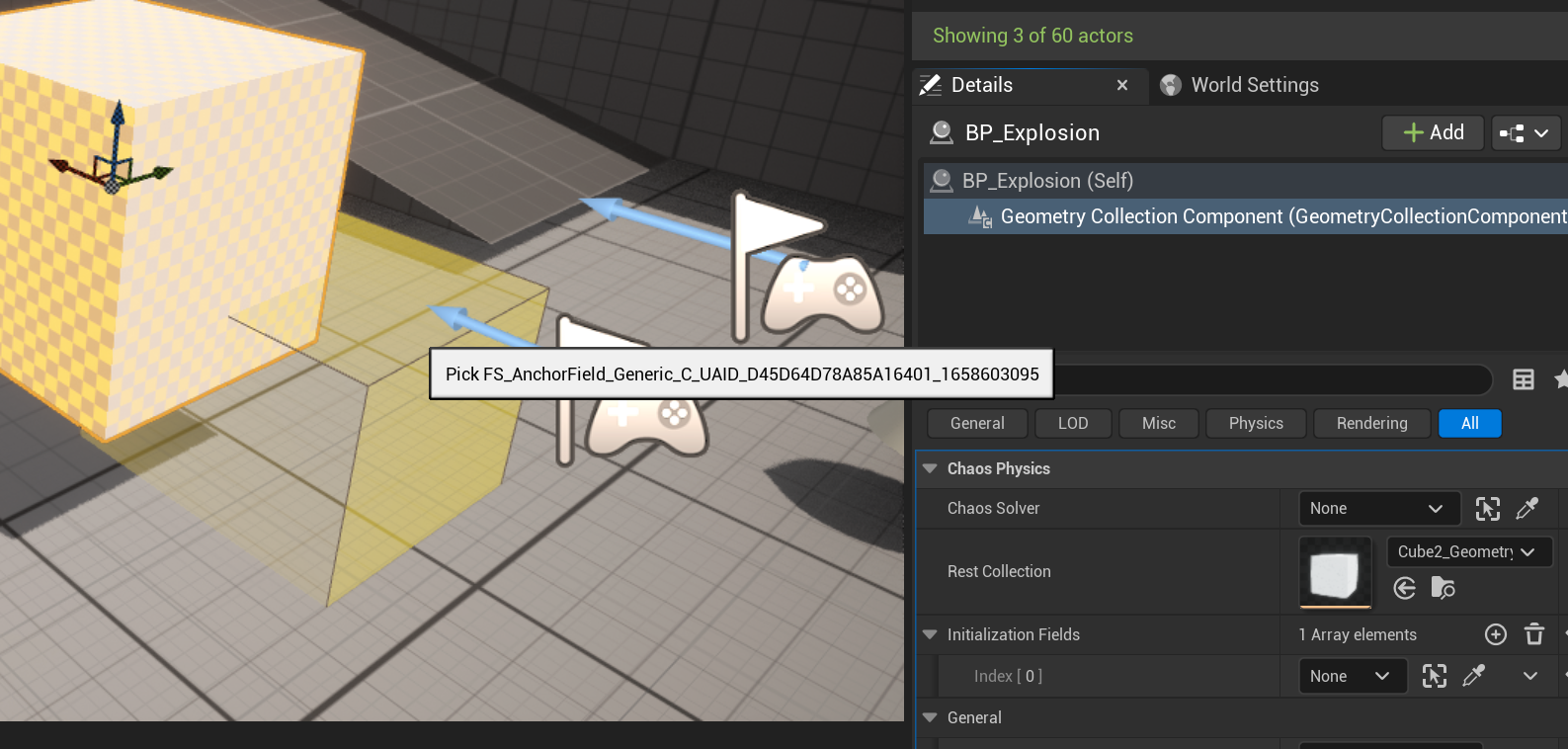Click the Chaos Solver eyedropper pick icon
This screenshot has height=749, width=1568.
1527,508
